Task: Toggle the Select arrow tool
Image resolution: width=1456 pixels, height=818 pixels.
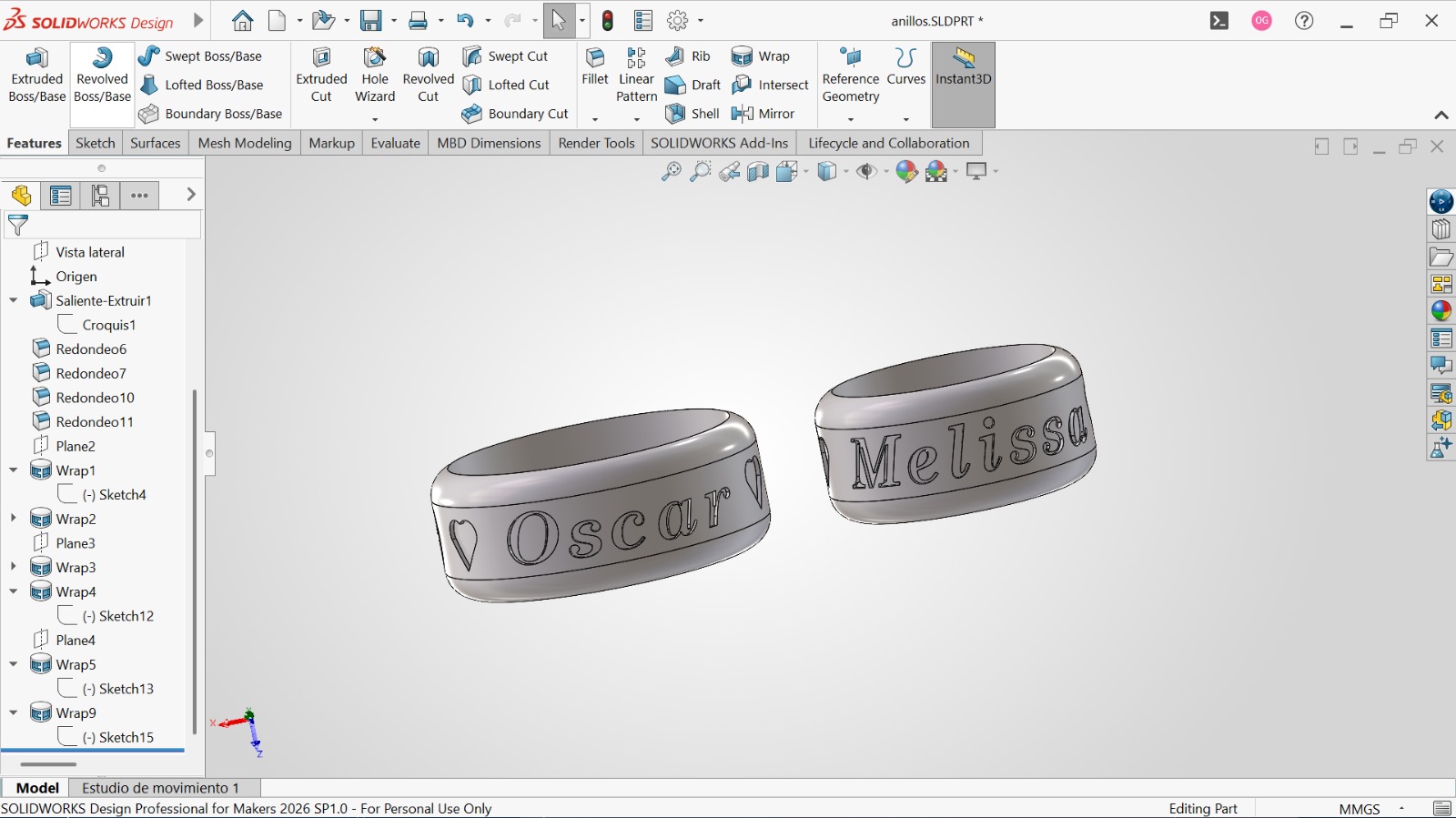Action: pos(559,21)
